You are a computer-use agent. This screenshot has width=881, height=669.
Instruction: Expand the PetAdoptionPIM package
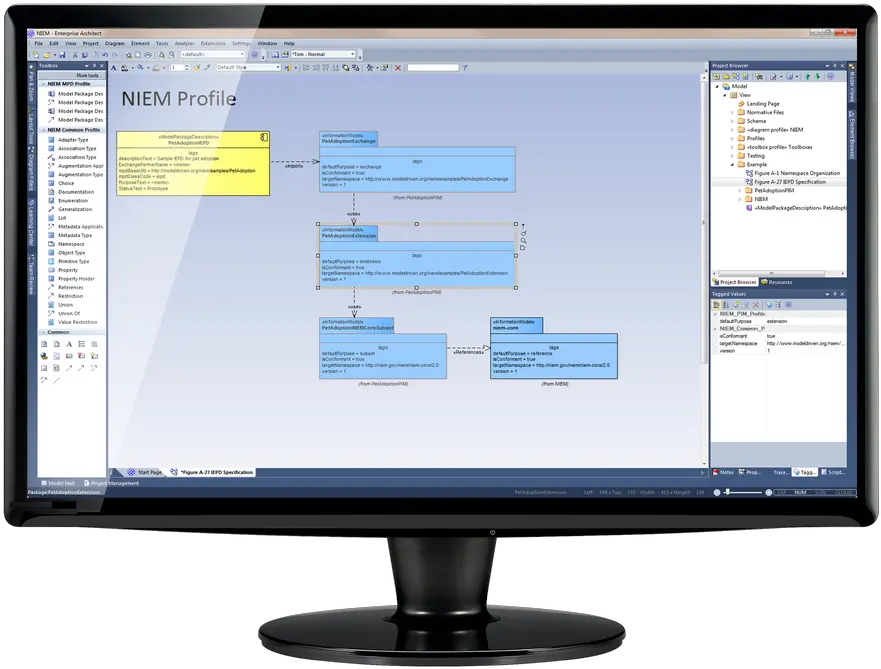pyautogui.click(x=739, y=190)
